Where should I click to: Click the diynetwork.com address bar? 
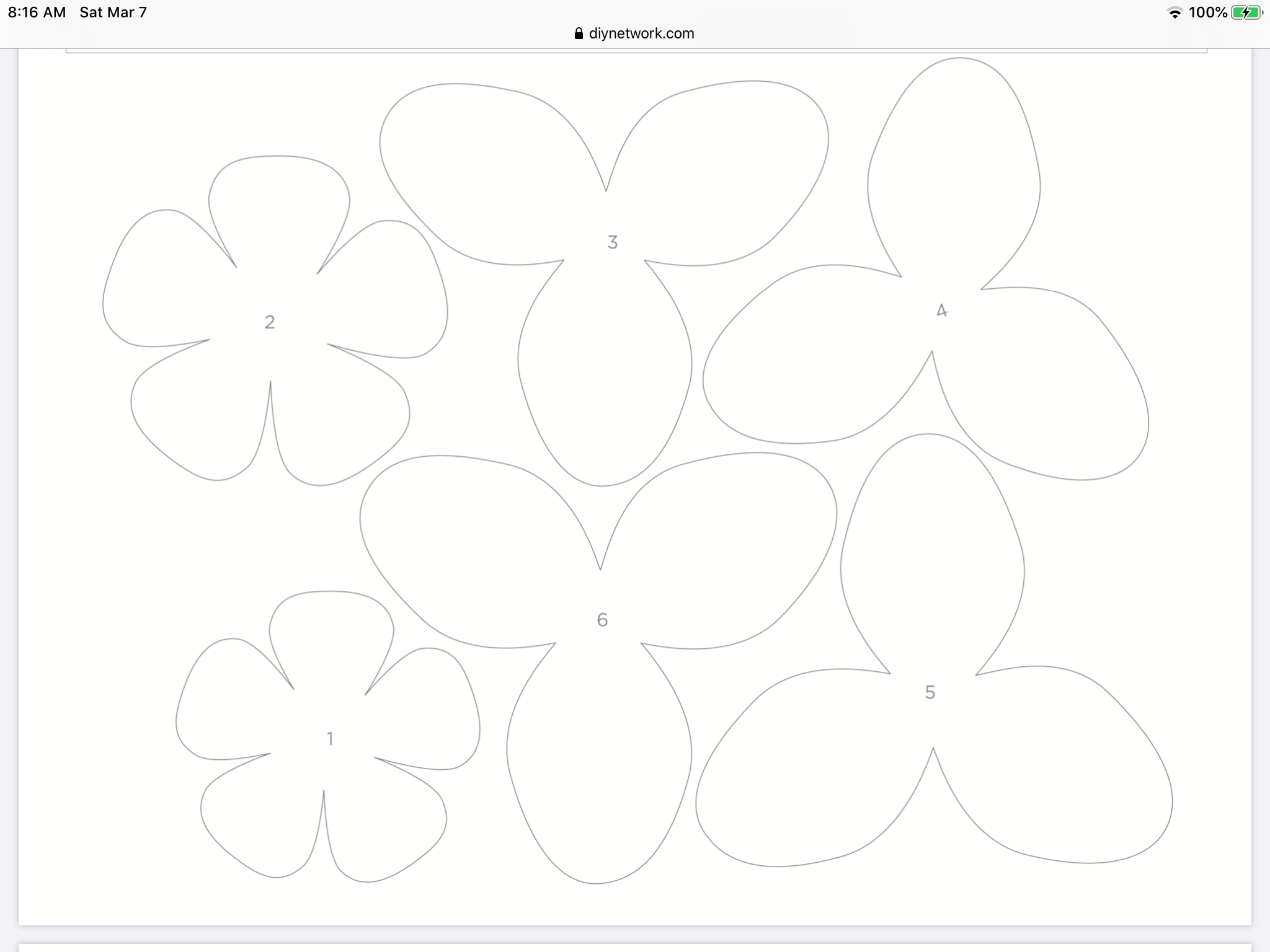pos(635,33)
